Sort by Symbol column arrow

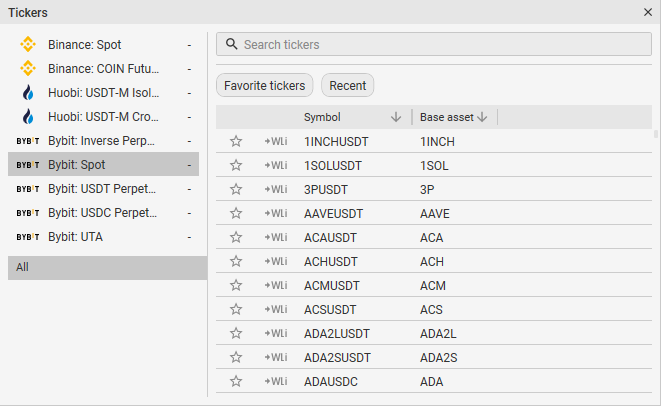396,117
